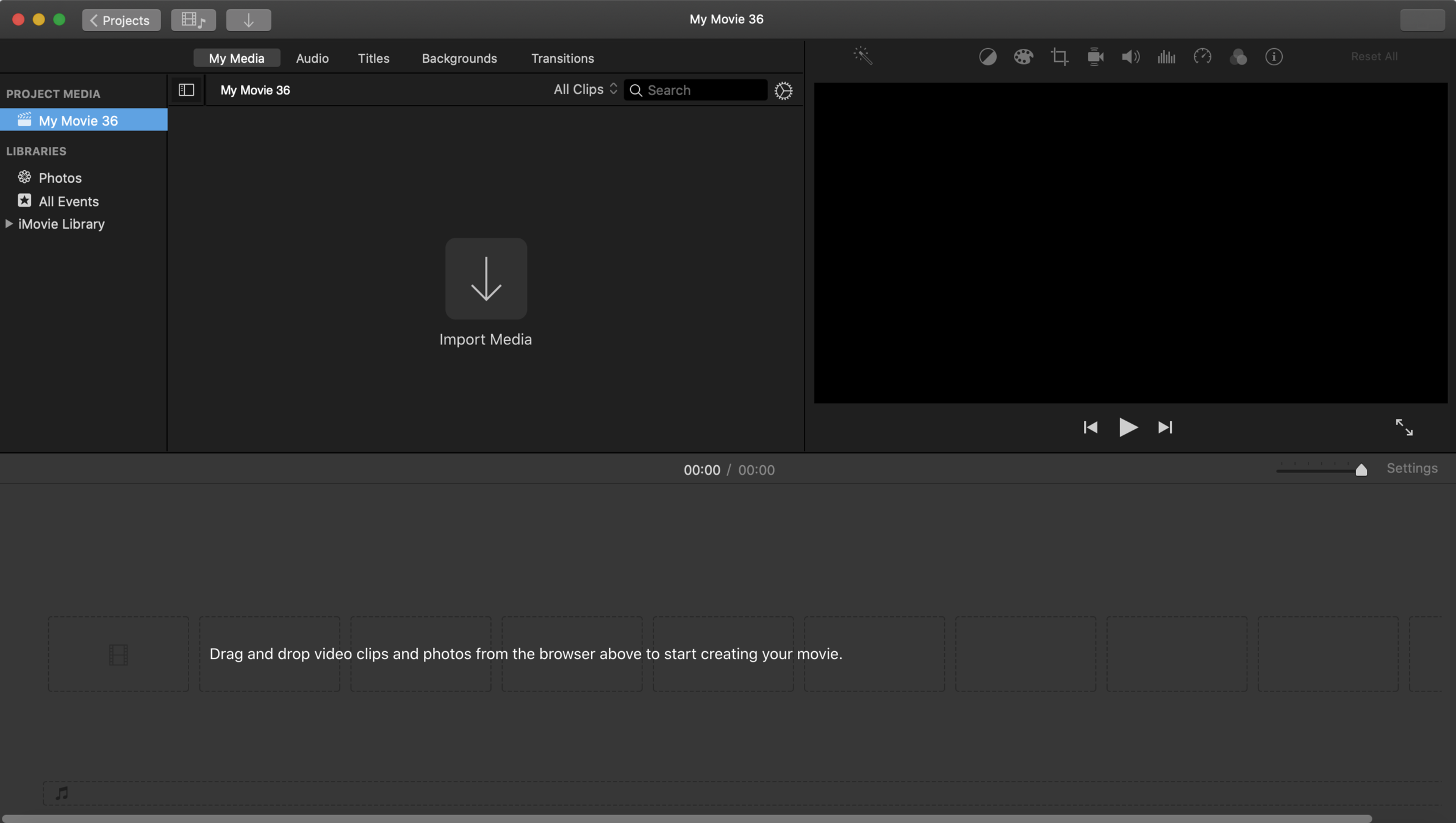
Task: Open the color correction palette icon
Action: tap(1023, 57)
